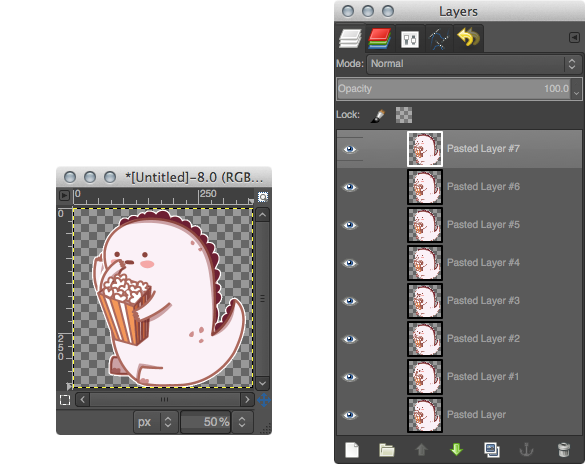Toggle quick mask at canvas corner
Image resolution: width=585 pixels, height=464 pixels.
point(65,400)
